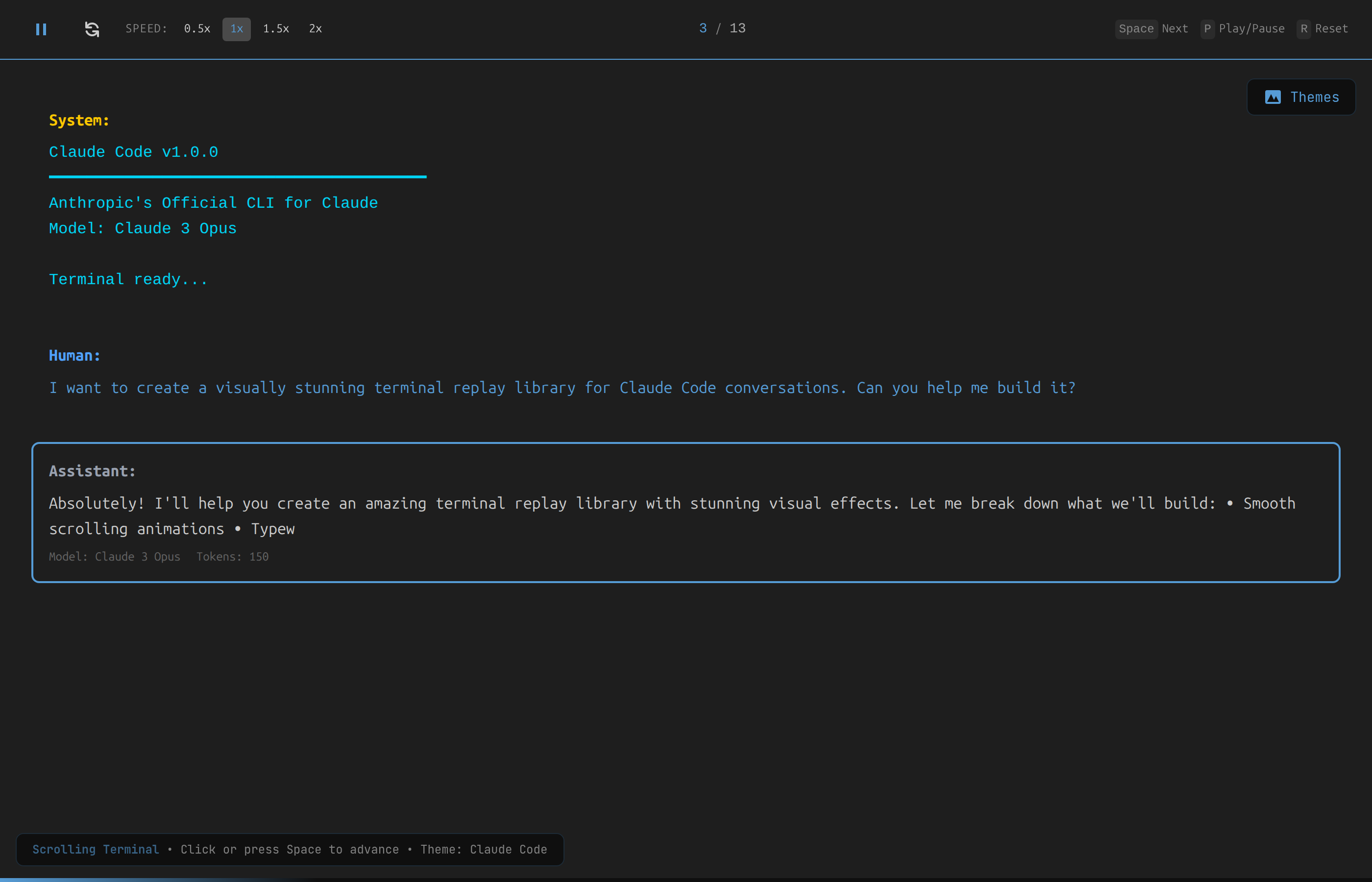1372x882 pixels.
Task: Click the gray Model: Claude 3 Opus metadata
Action: click(x=115, y=557)
